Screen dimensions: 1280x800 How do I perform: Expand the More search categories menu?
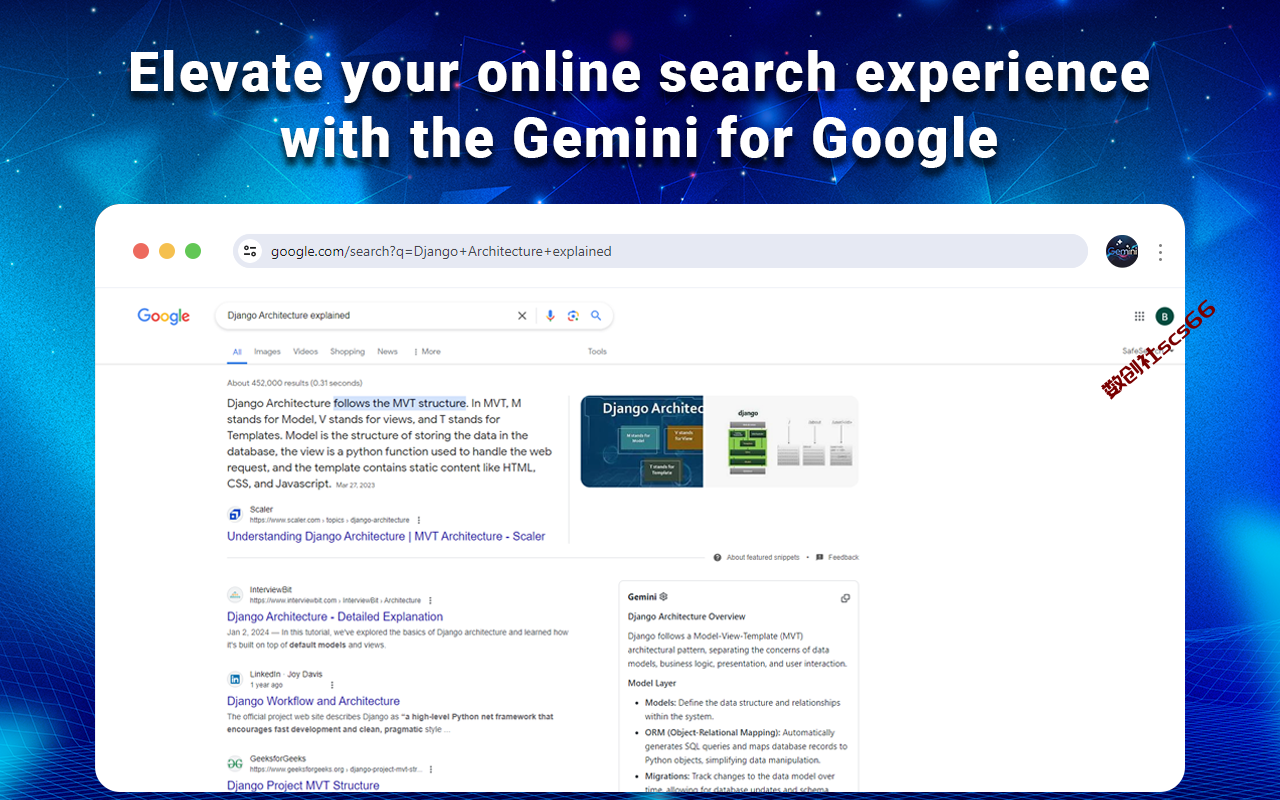pyautogui.click(x=428, y=352)
